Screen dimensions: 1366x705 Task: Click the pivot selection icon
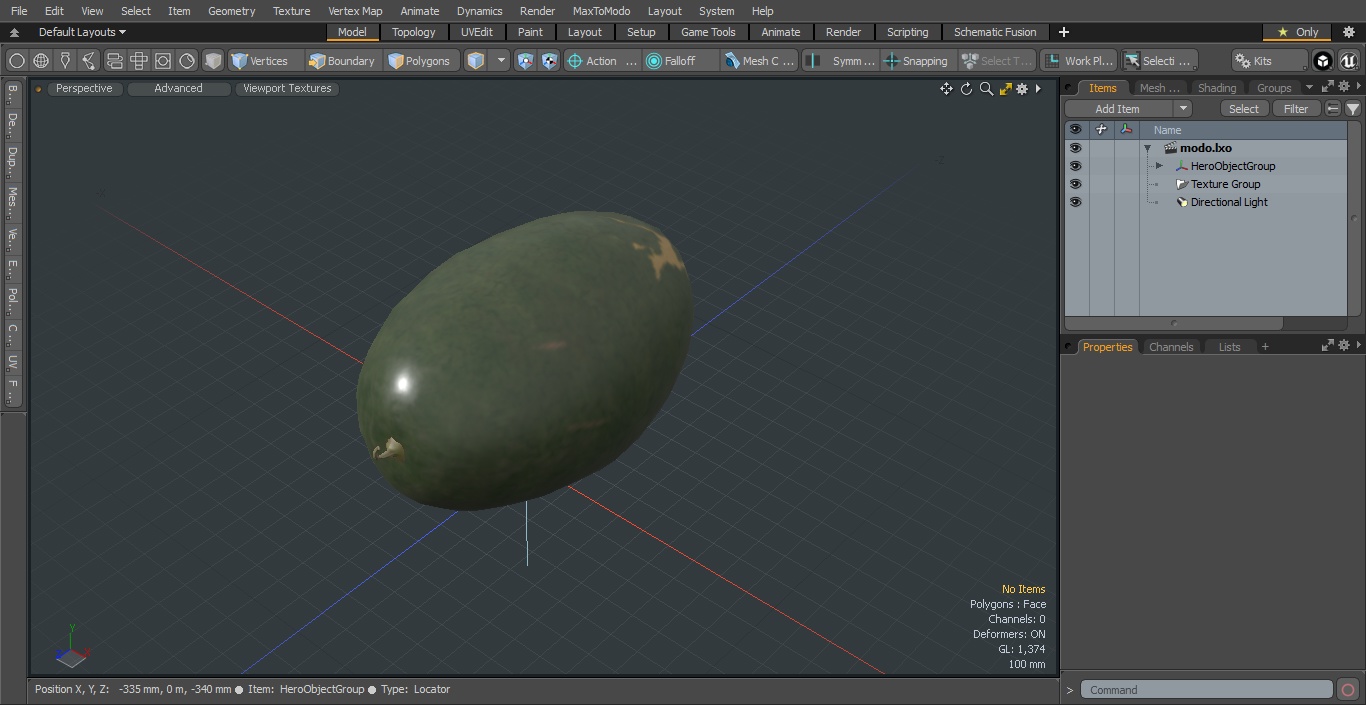(550, 61)
